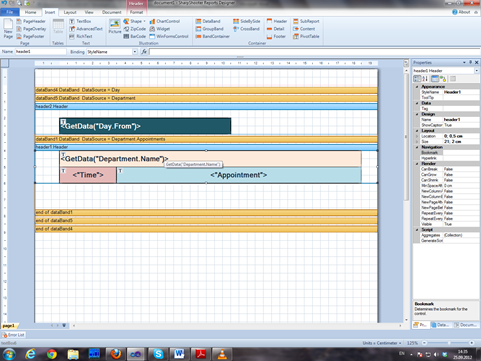Switch to the Document ribbon tab
The width and height of the screenshot is (481, 361).
(x=112, y=12)
